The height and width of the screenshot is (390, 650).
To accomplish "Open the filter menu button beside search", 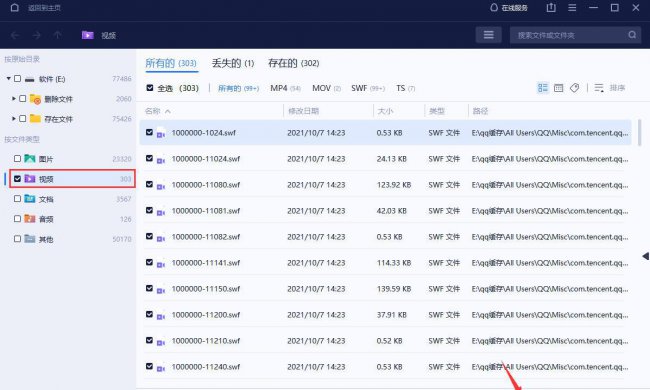I will click(488, 35).
